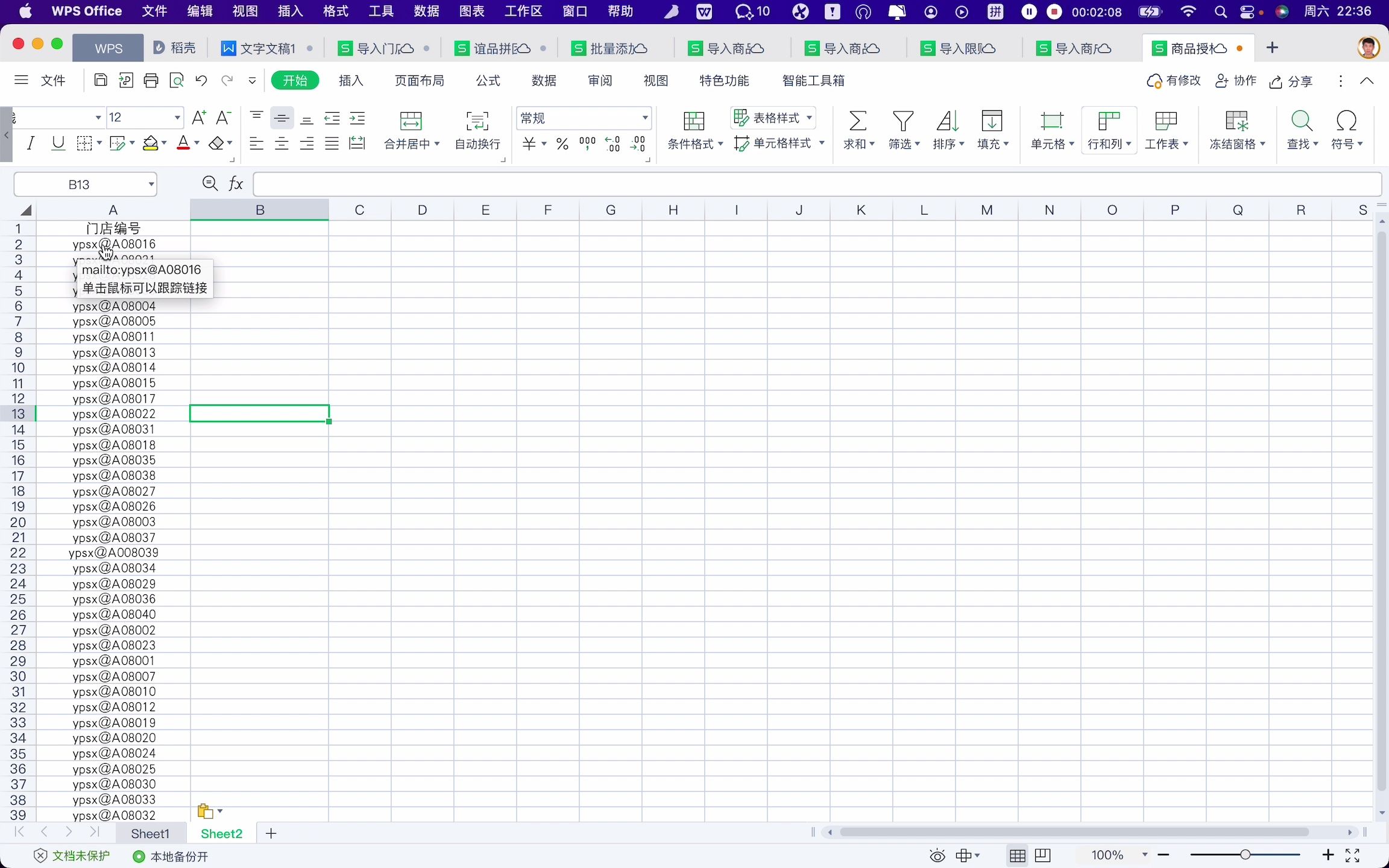The image size is (1389, 868).
Task: Apply italic formatting
Action: [30, 143]
